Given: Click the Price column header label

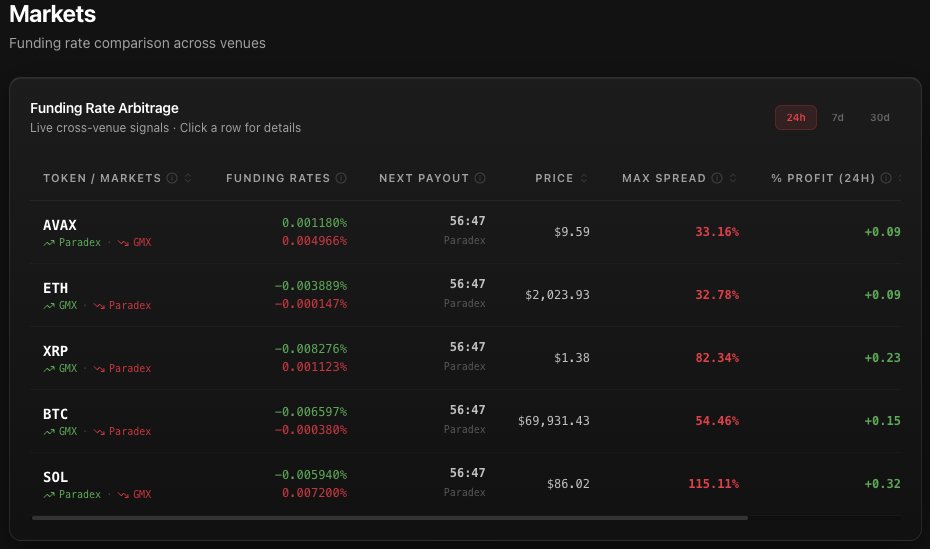Looking at the screenshot, I should (x=554, y=178).
